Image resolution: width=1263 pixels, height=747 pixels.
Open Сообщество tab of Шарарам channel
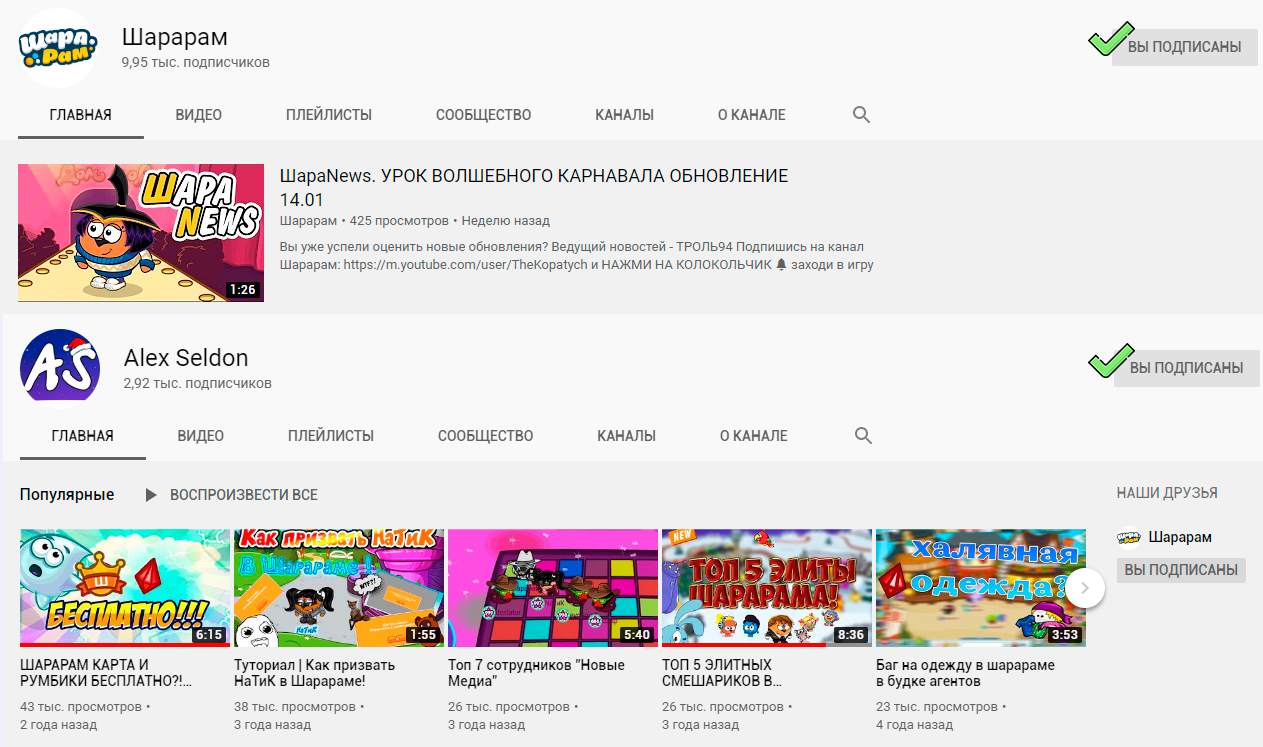coord(483,115)
